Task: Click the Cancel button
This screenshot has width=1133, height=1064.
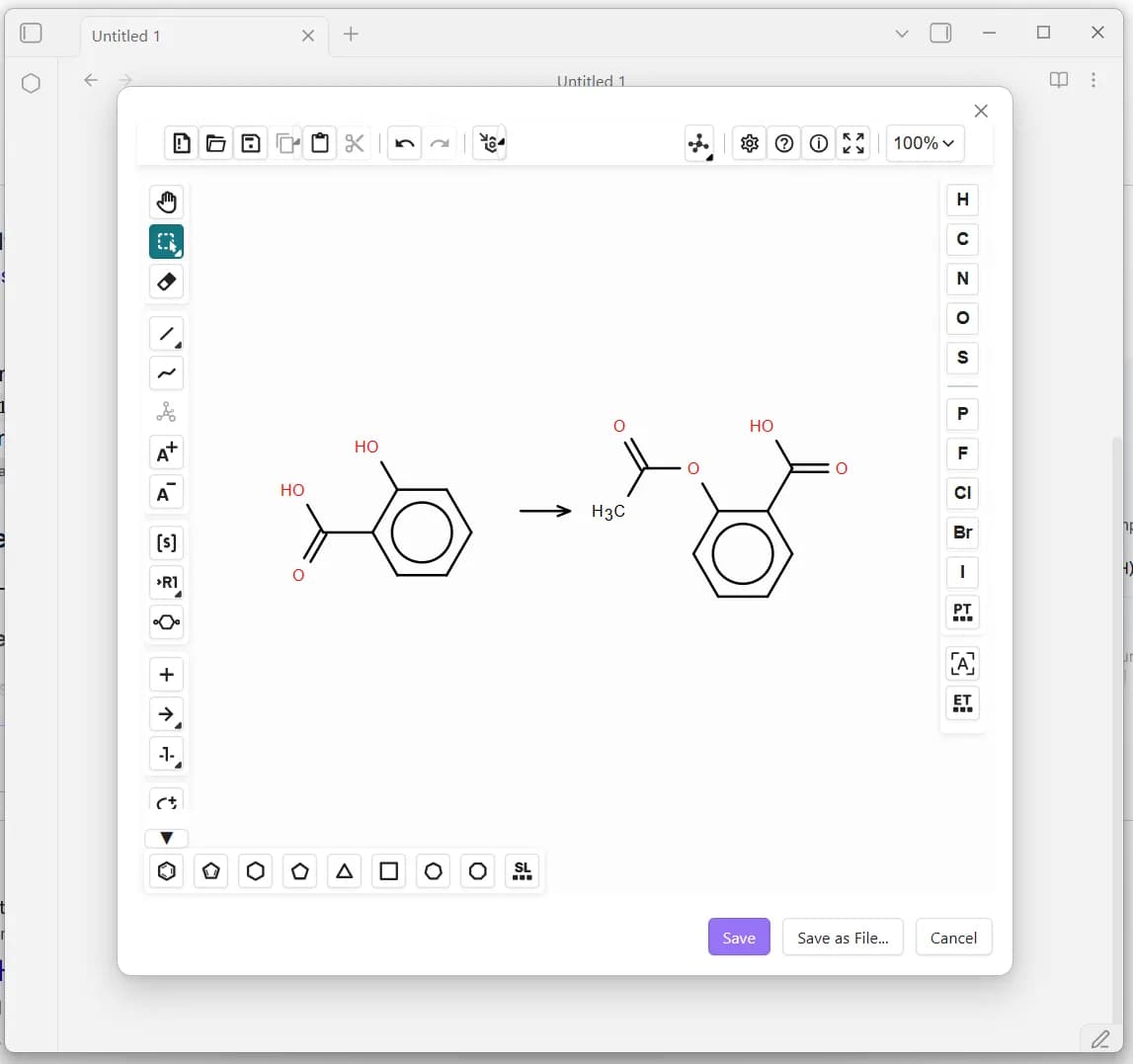Action: 953,938
